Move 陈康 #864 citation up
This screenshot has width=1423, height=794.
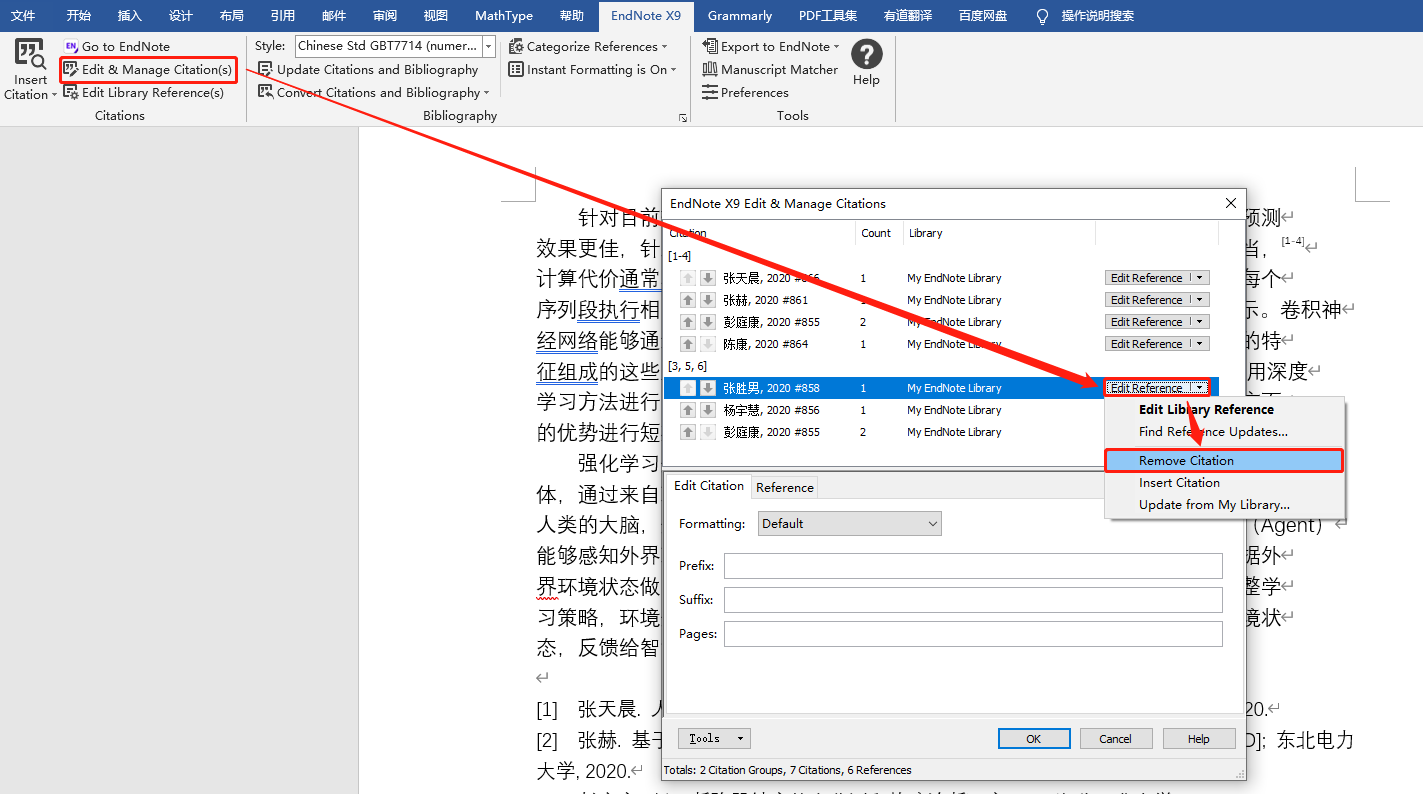(688, 344)
